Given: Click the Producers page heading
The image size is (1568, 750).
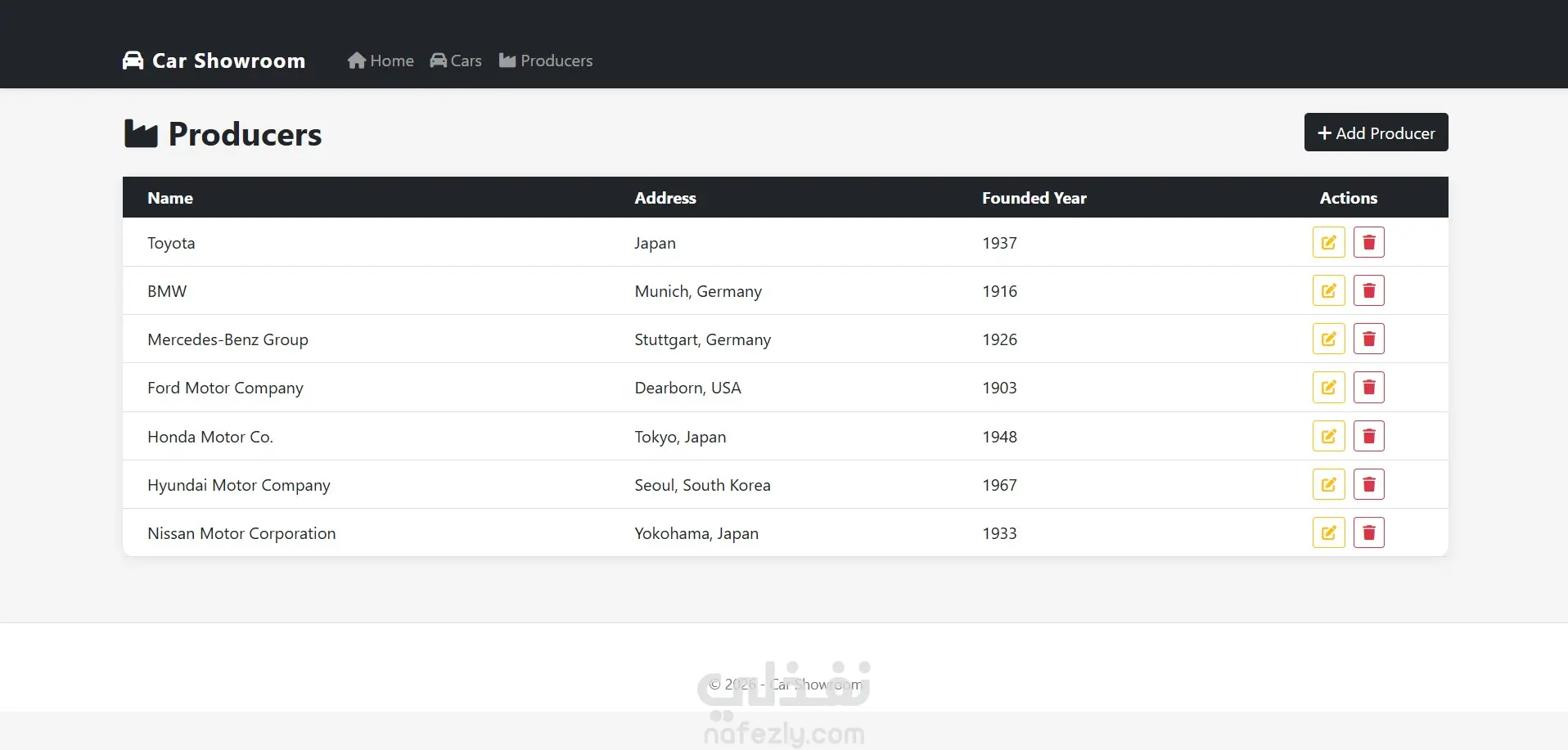Looking at the screenshot, I should pos(223,134).
